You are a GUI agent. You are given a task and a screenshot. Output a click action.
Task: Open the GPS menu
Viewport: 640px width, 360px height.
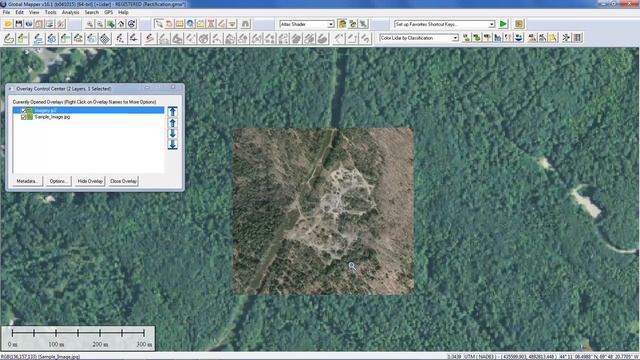[x=109, y=12]
